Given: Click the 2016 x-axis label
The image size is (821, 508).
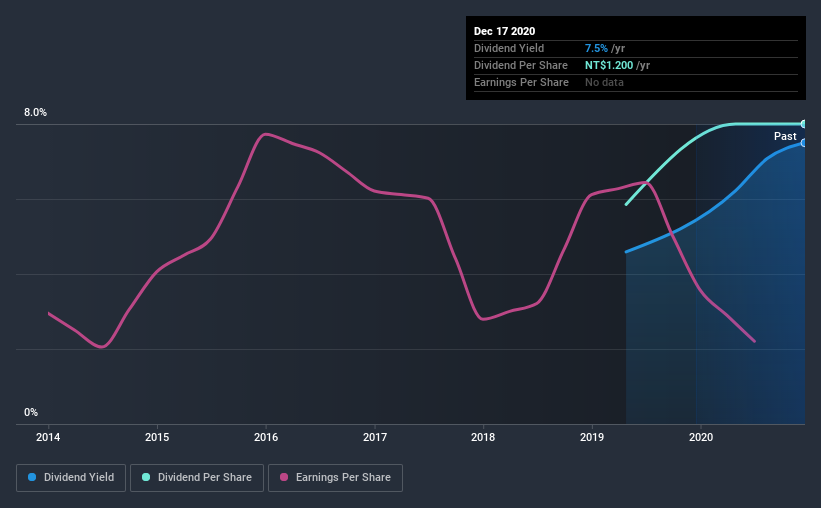Looking at the screenshot, I should (266, 437).
